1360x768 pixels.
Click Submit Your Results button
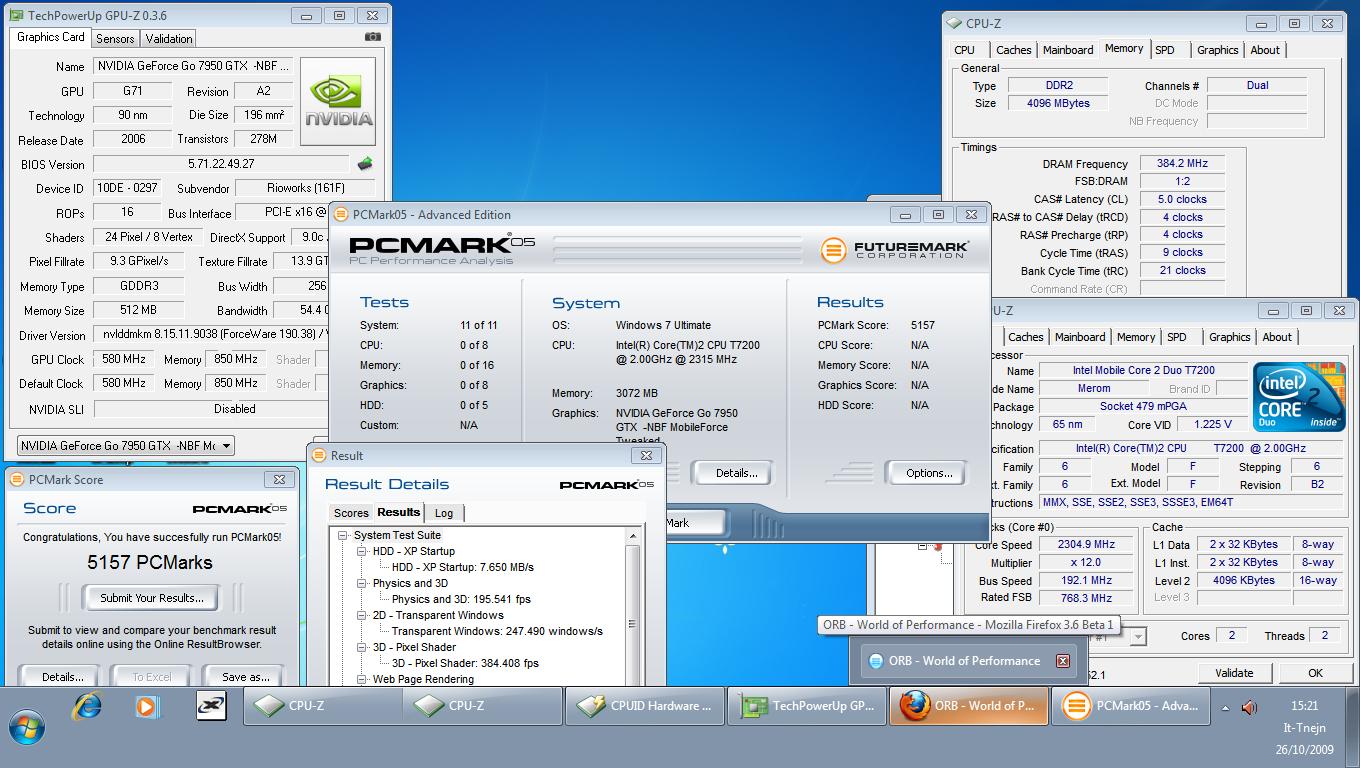pyautogui.click(x=151, y=598)
